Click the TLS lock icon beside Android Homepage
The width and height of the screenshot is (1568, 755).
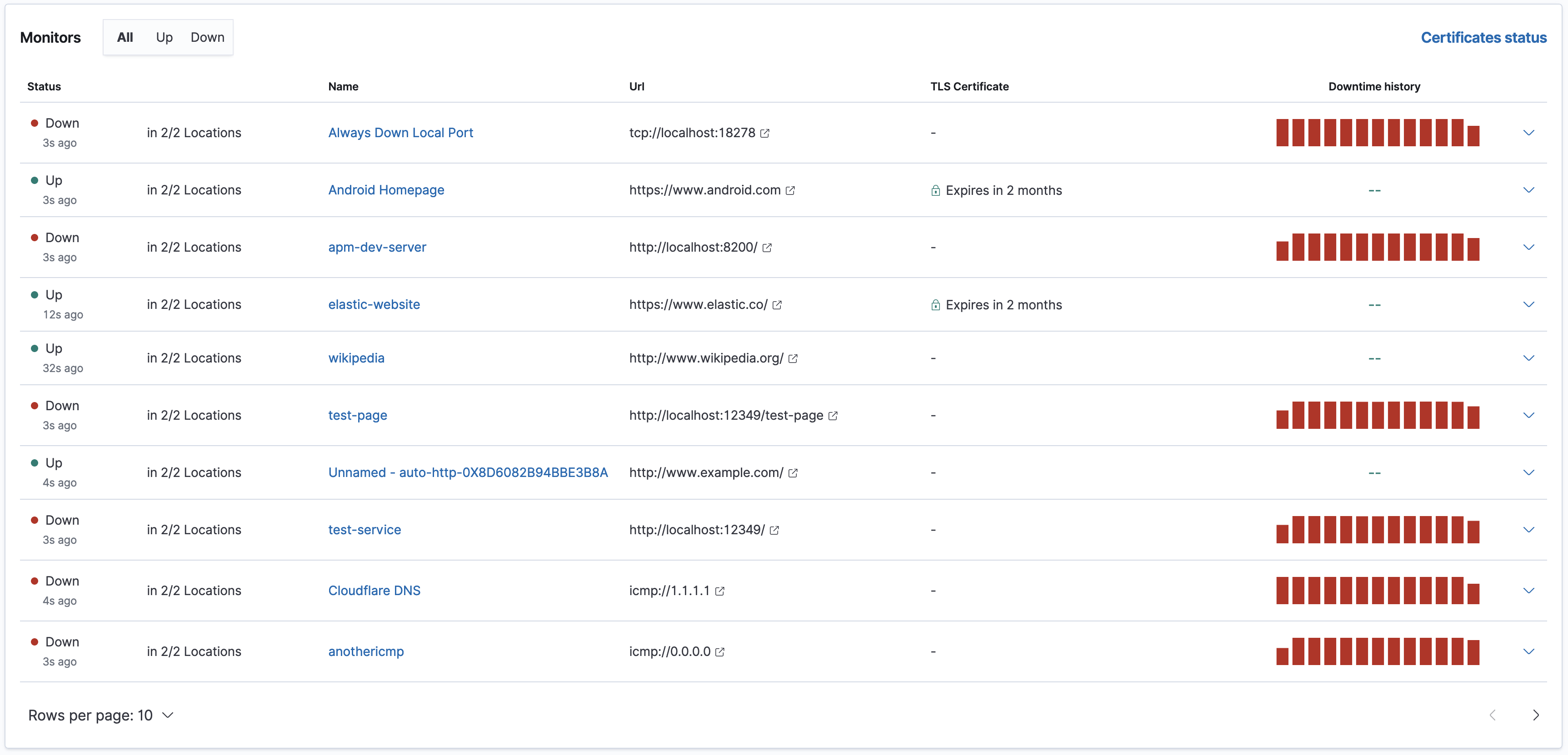tap(935, 190)
